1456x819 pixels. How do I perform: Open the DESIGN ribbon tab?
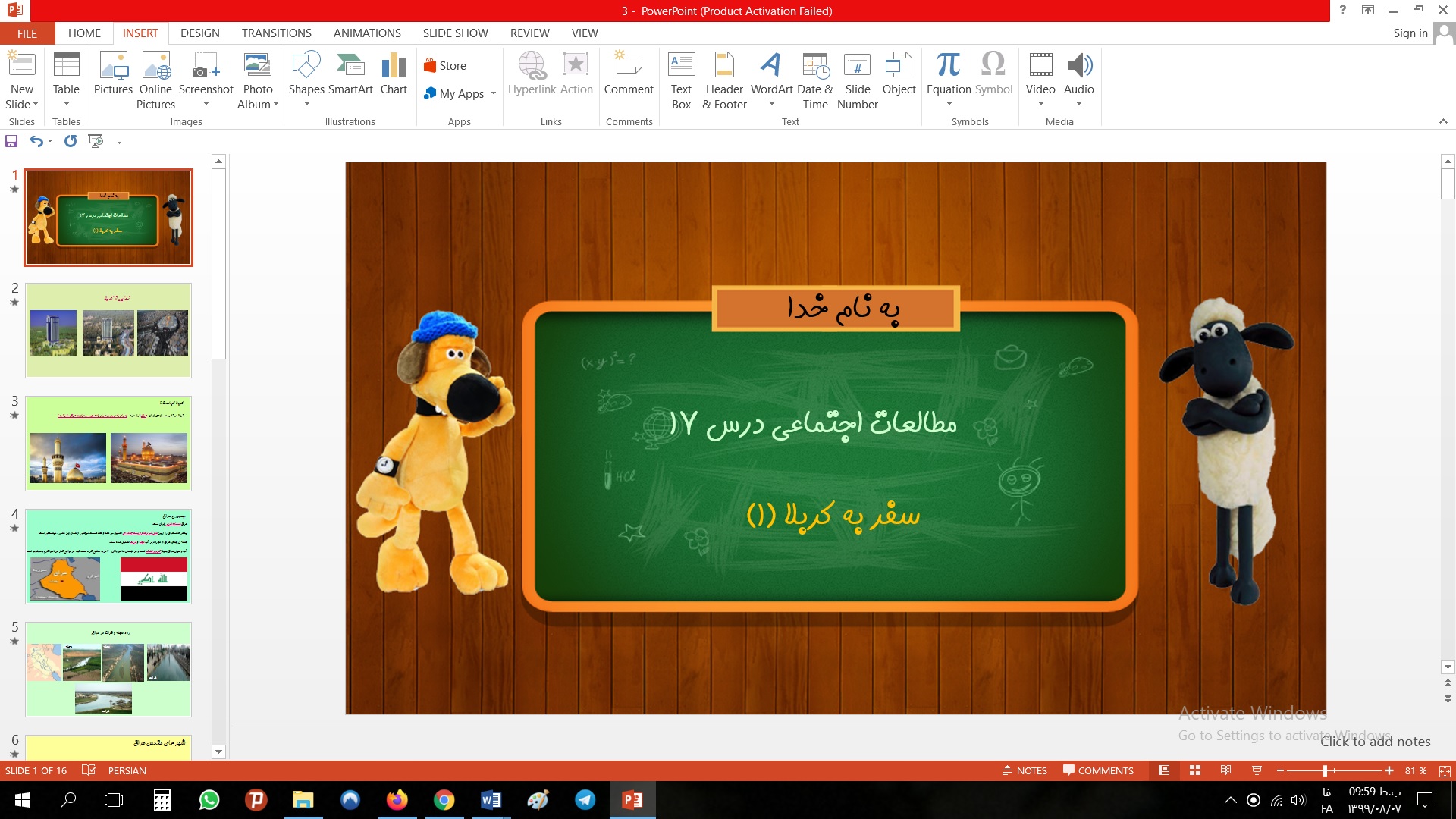[x=200, y=33]
